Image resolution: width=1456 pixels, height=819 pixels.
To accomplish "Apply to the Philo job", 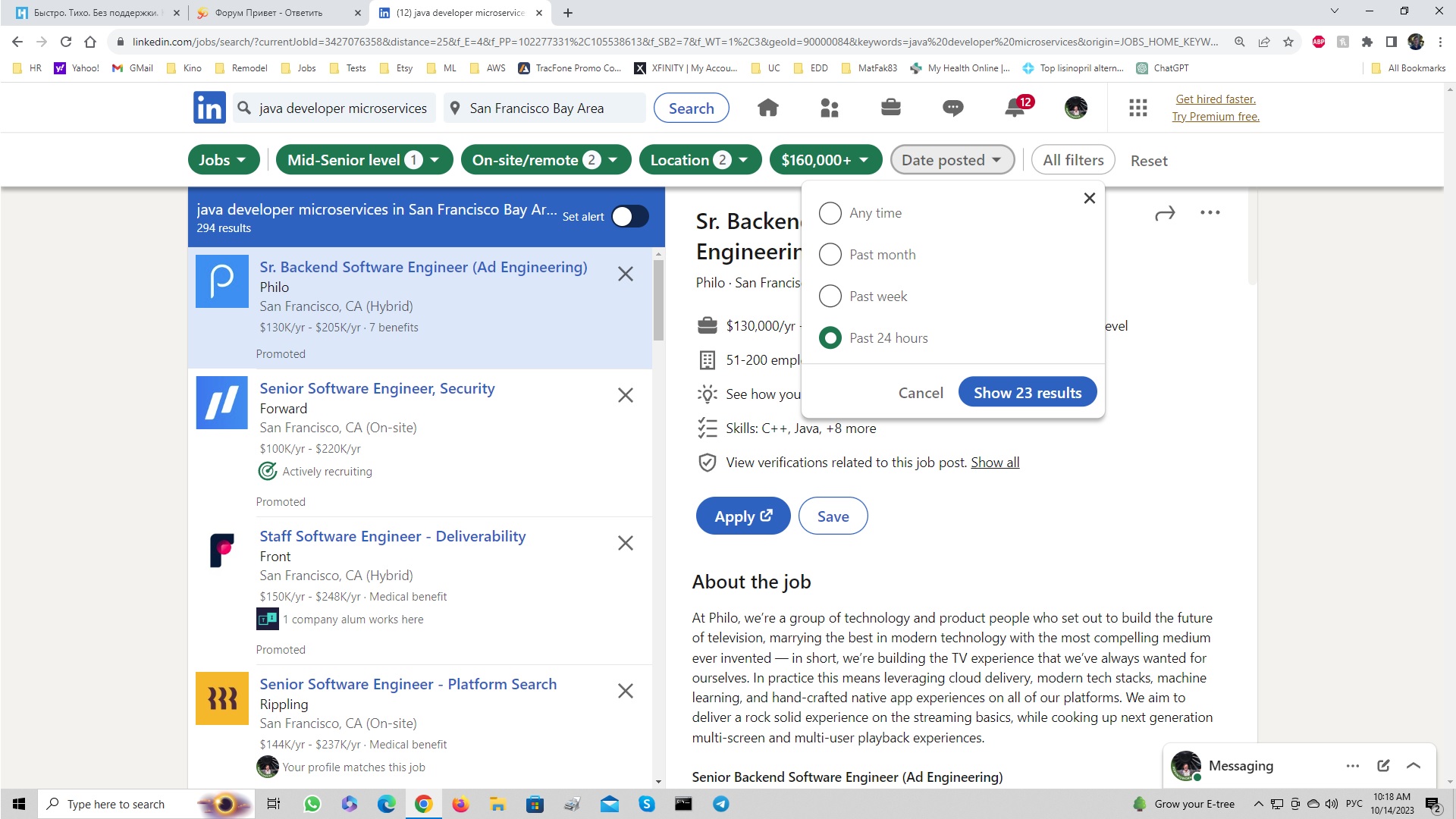I will tap(743, 516).
